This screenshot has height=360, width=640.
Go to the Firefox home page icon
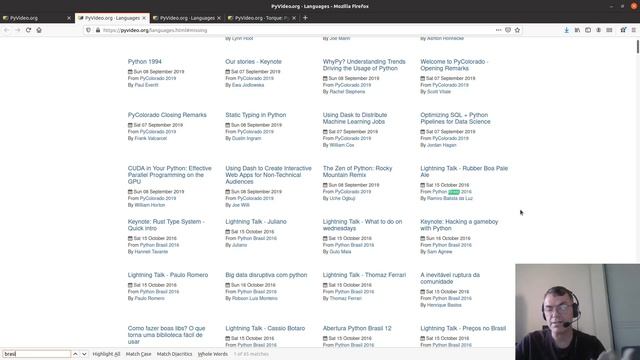click(x=39, y=30)
